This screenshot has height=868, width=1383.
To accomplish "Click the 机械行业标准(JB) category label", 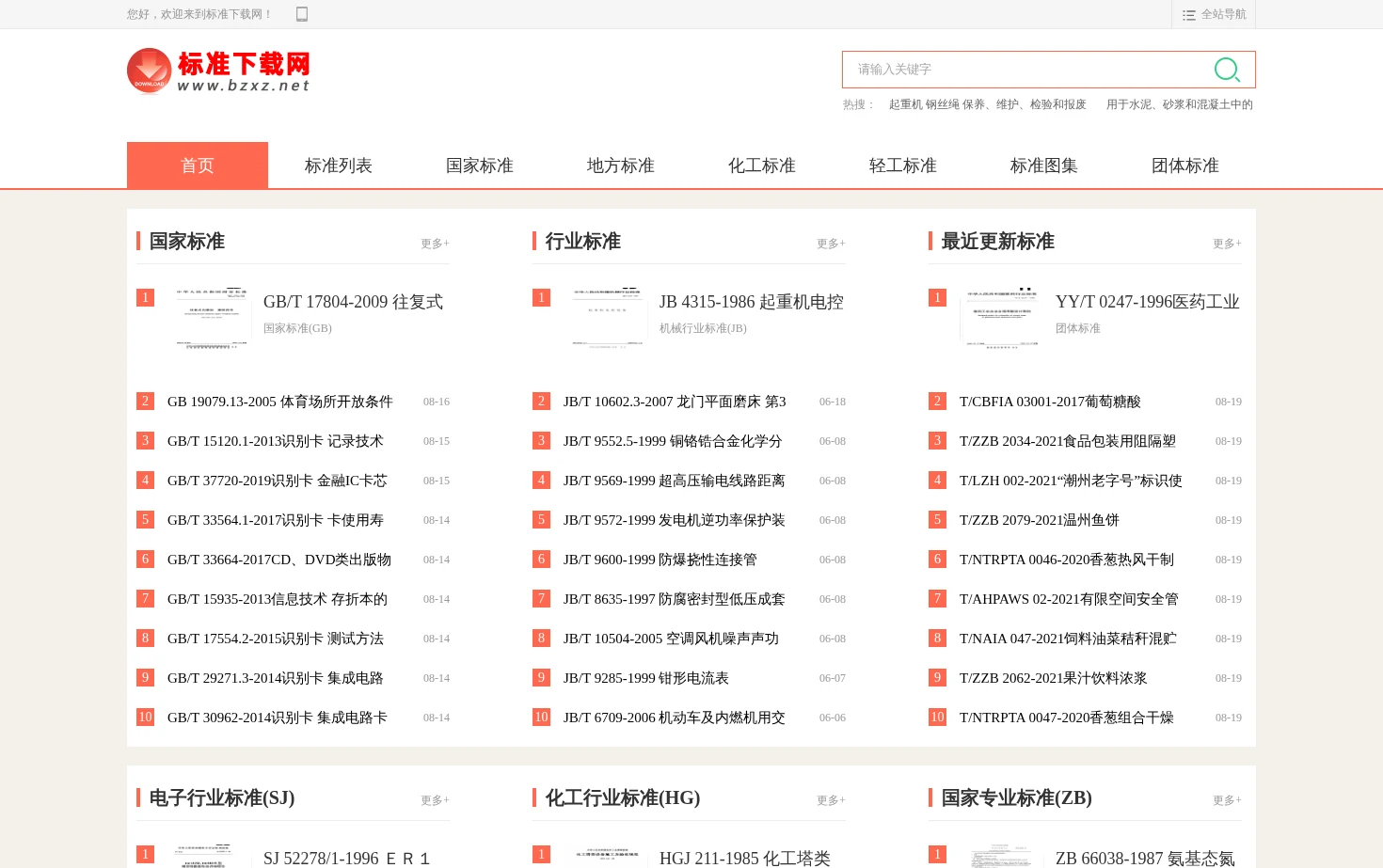I will click(x=703, y=328).
